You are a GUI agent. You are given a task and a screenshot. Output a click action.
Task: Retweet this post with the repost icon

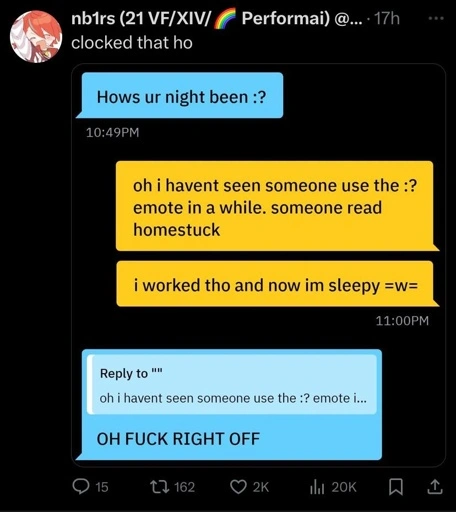point(159,487)
